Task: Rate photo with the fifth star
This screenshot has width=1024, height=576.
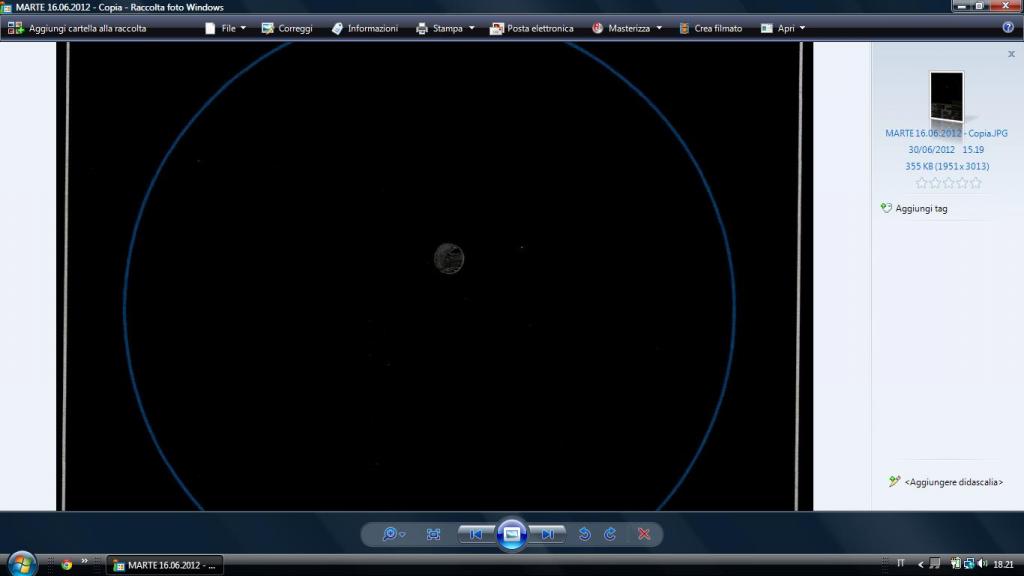Action: tap(976, 183)
